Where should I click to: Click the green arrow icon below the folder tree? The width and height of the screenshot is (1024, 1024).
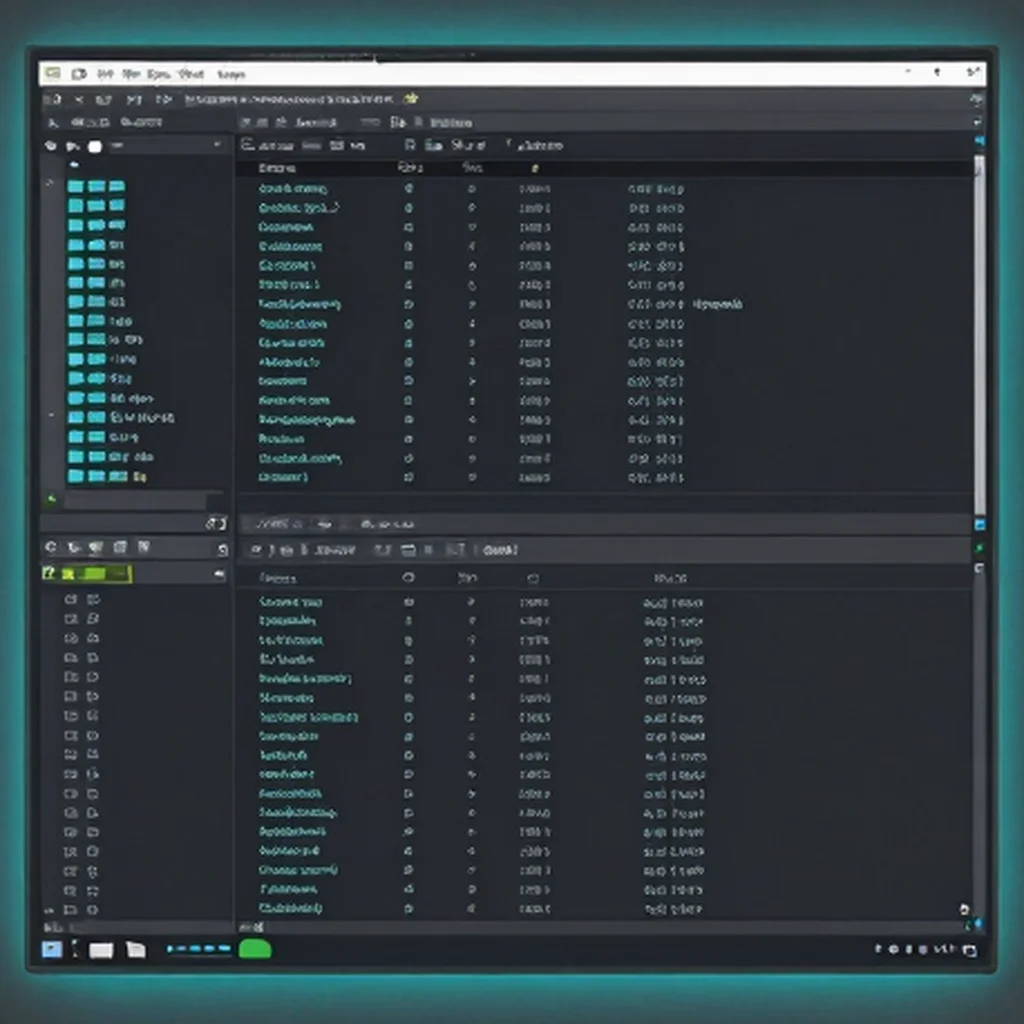click(x=51, y=500)
